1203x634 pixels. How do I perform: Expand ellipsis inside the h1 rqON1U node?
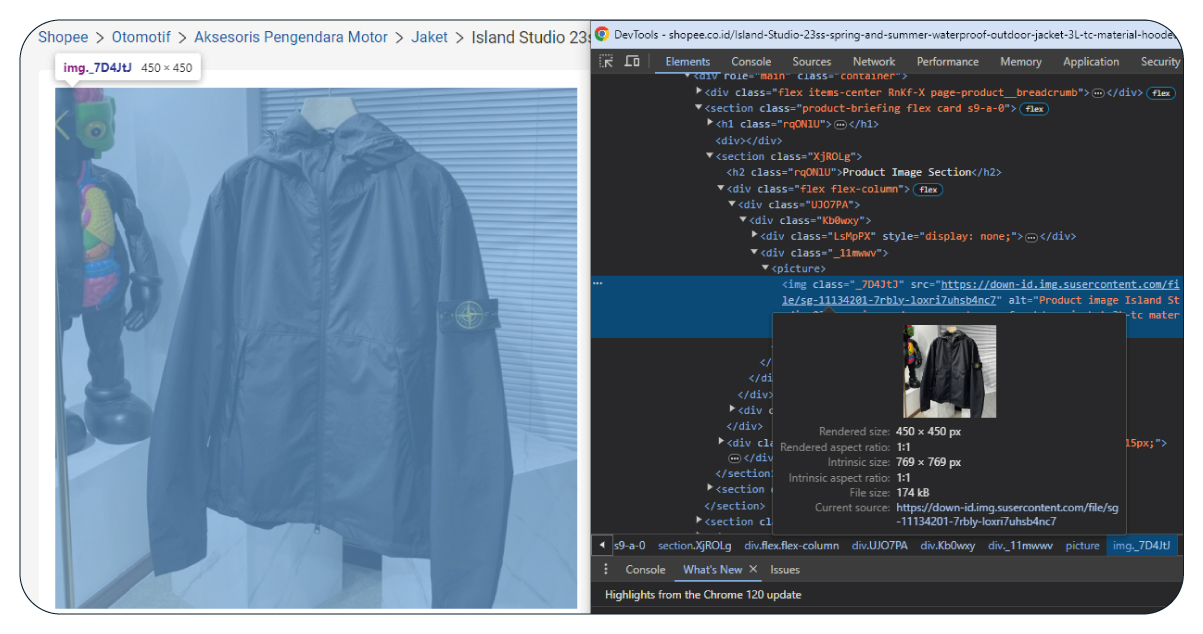tap(840, 125)
